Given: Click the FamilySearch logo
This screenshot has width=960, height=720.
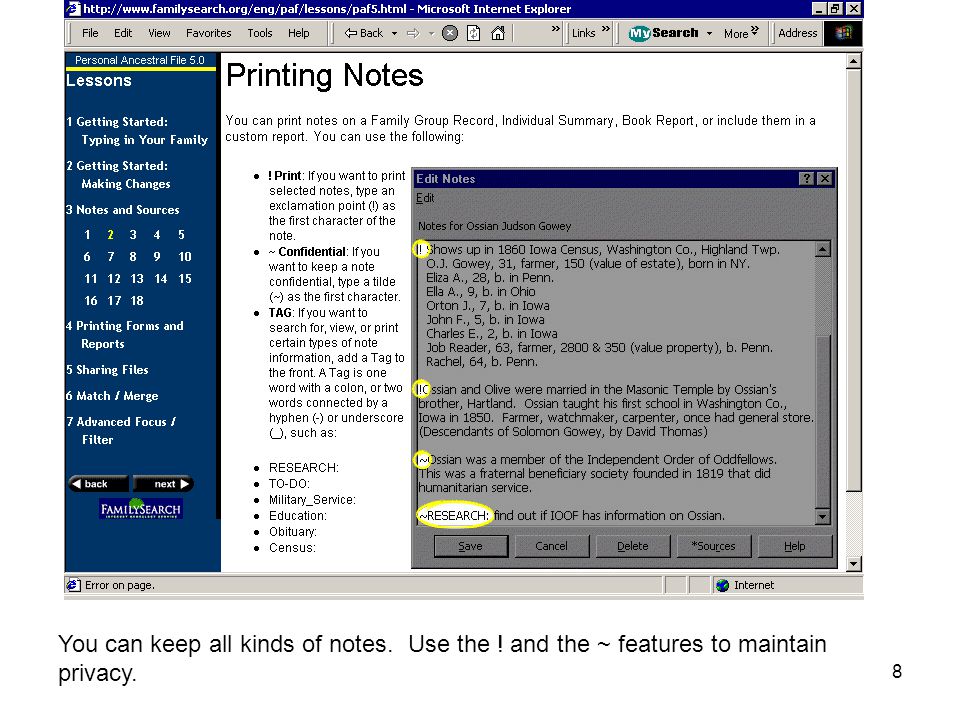Looking at the screenshot, I should click(141, 509).
